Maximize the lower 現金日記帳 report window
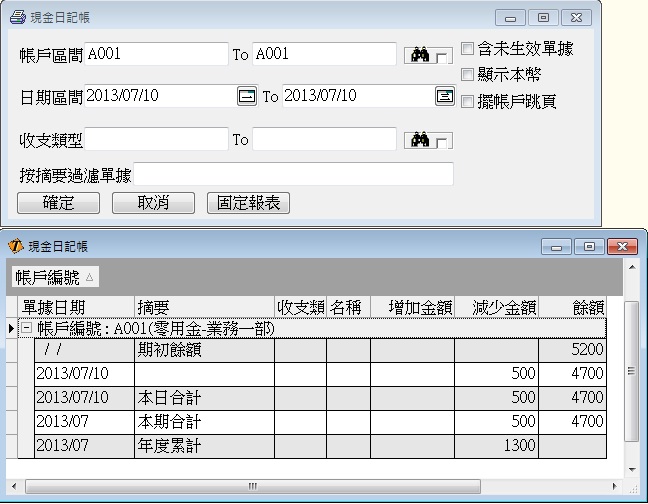This screenshot has width=648, height=504. click(589, 246)
